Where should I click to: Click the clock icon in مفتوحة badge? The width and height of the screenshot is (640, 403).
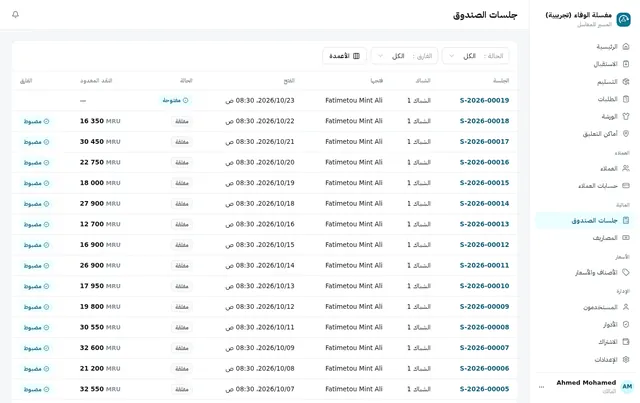click(186, 100)
